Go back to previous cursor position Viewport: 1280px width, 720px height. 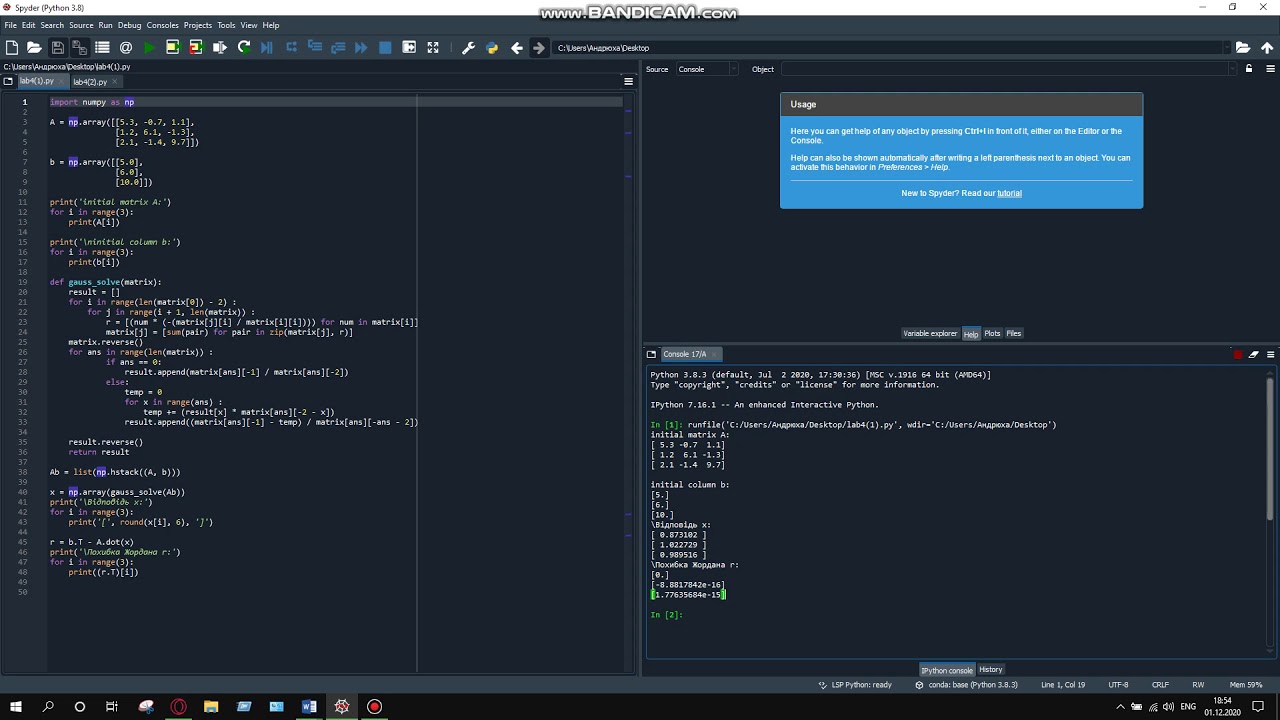click(x=516, y=47)
